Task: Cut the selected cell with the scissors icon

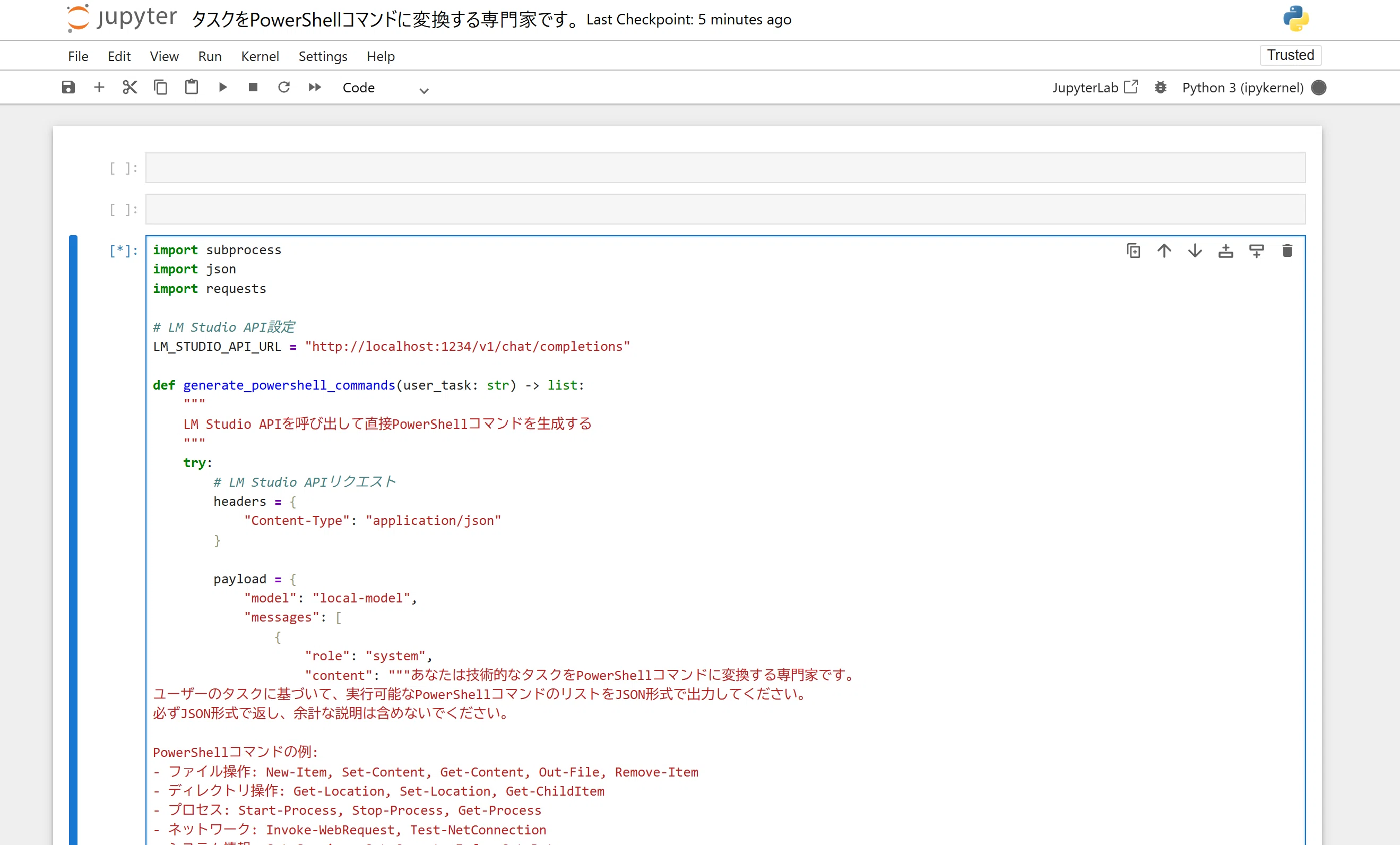Action: (x=129, y=88)
